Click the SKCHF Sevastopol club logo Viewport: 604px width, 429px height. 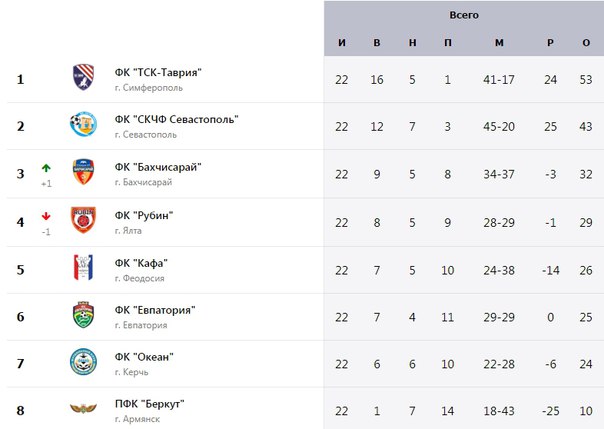click(x=83, y=124)
